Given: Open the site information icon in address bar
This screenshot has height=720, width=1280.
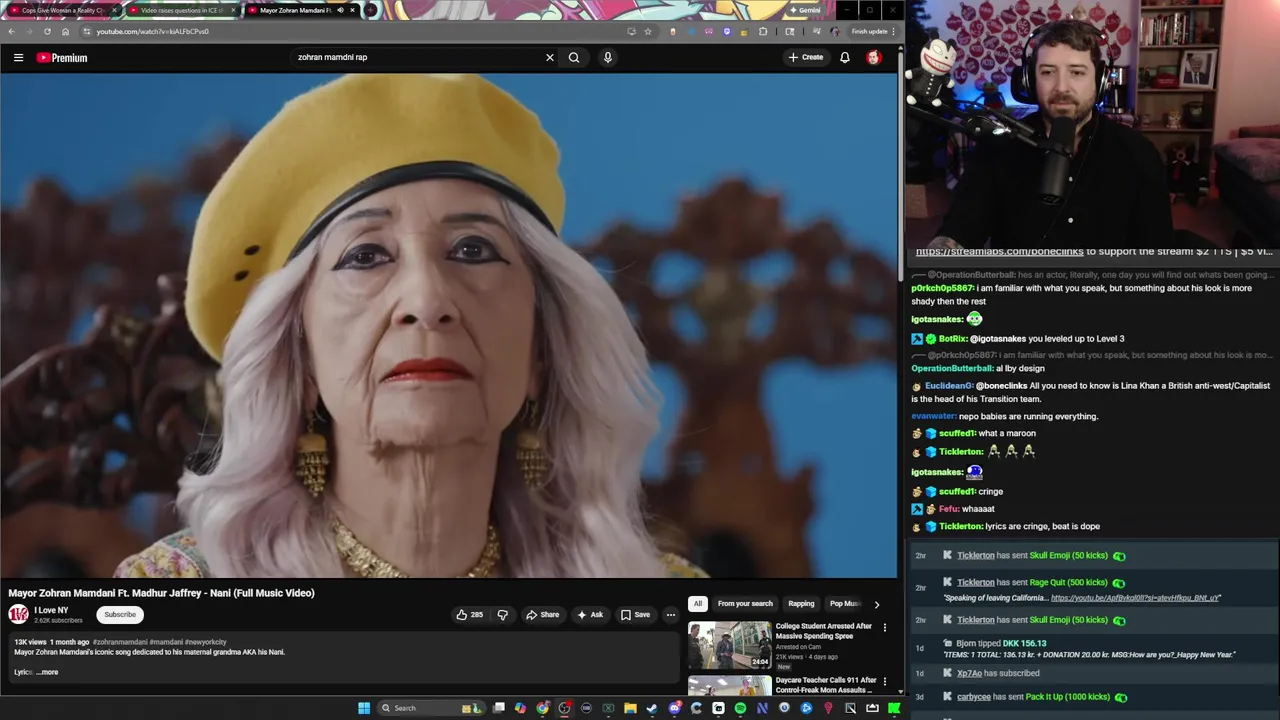Looking at the screenshot, I should point(86,31).
